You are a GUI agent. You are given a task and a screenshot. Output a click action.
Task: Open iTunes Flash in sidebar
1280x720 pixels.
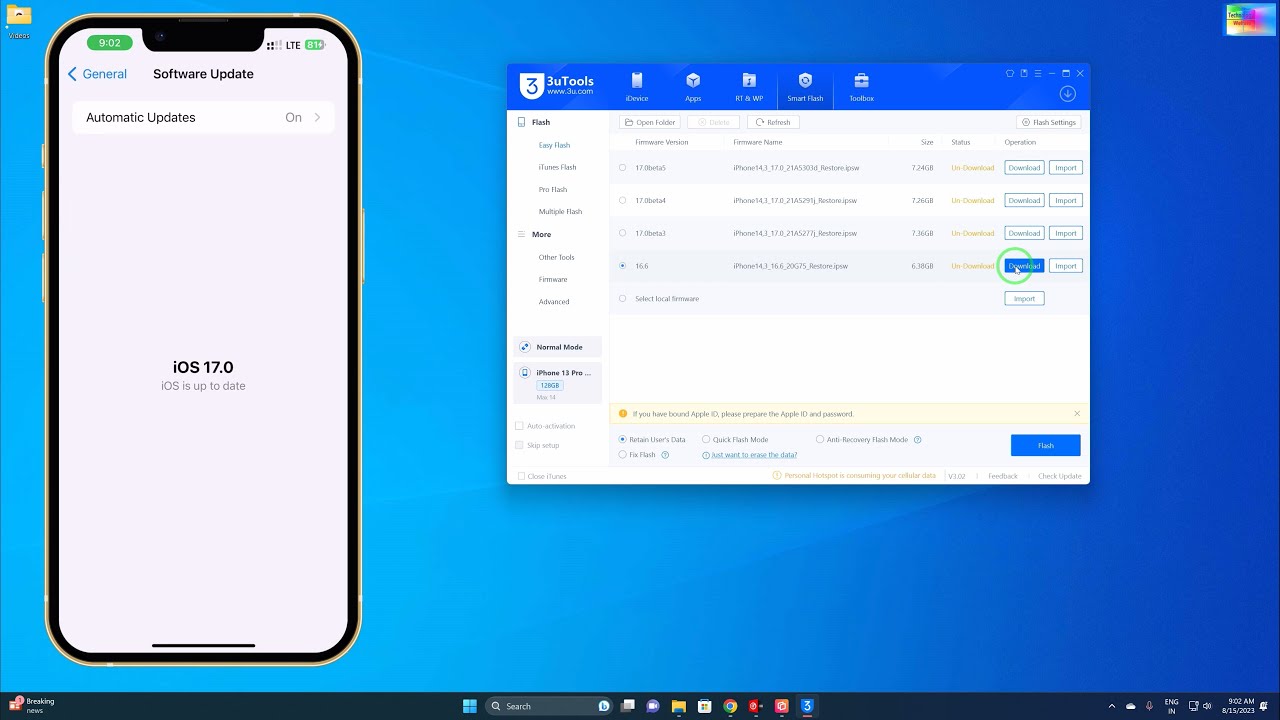point(557,167)
